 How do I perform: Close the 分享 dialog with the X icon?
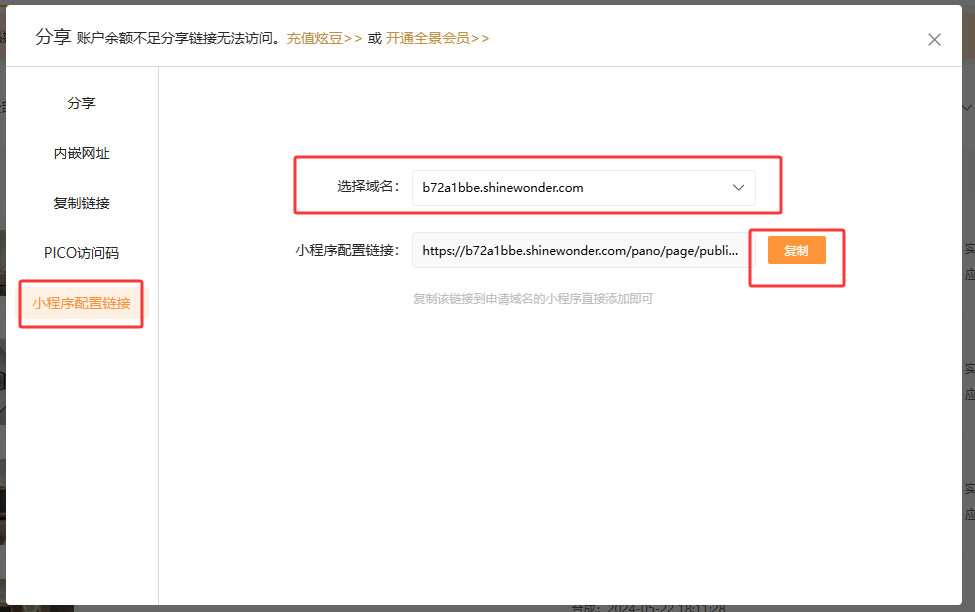click(x=934, y=40)
